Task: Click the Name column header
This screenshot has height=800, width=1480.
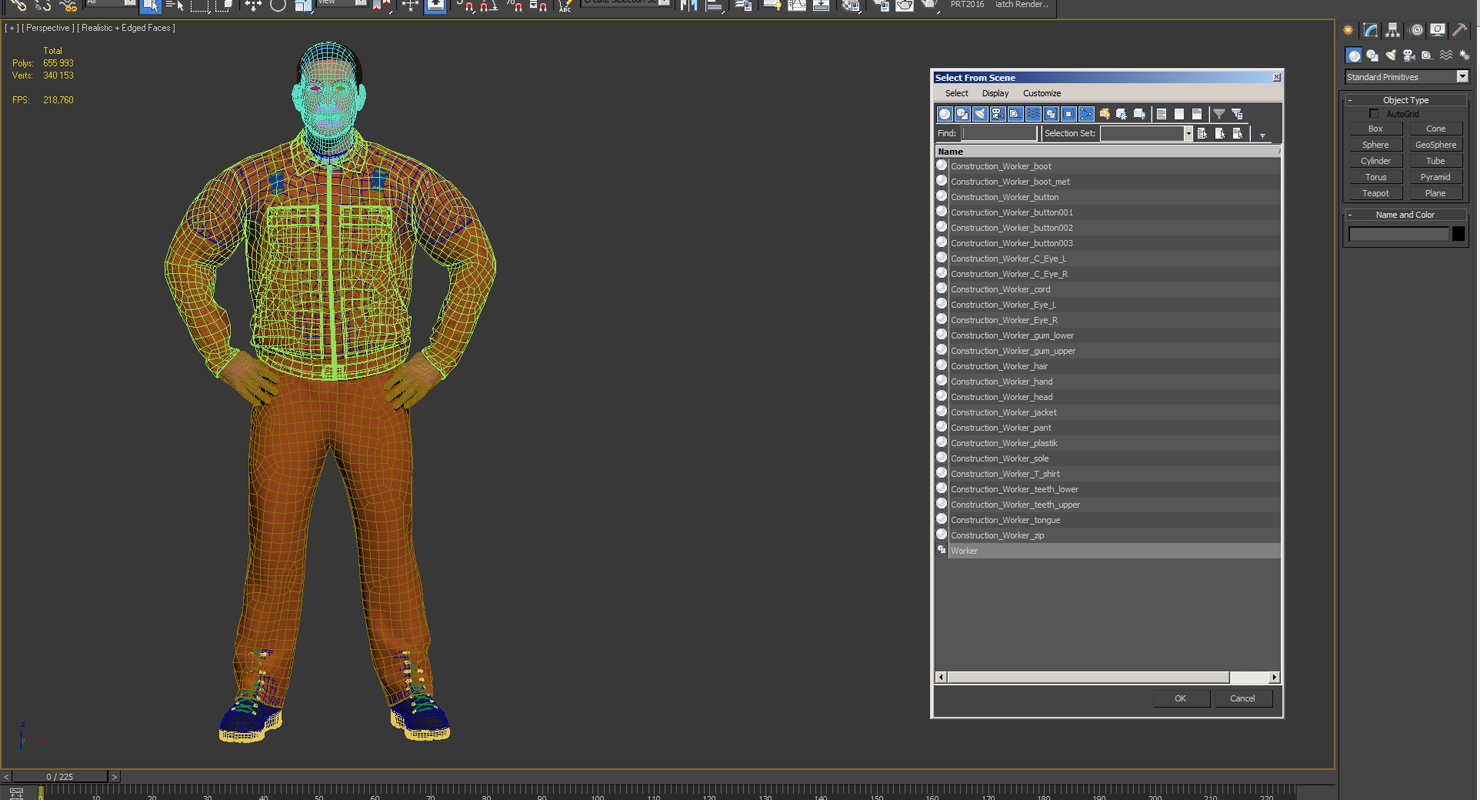Action: click(1107, 151)
